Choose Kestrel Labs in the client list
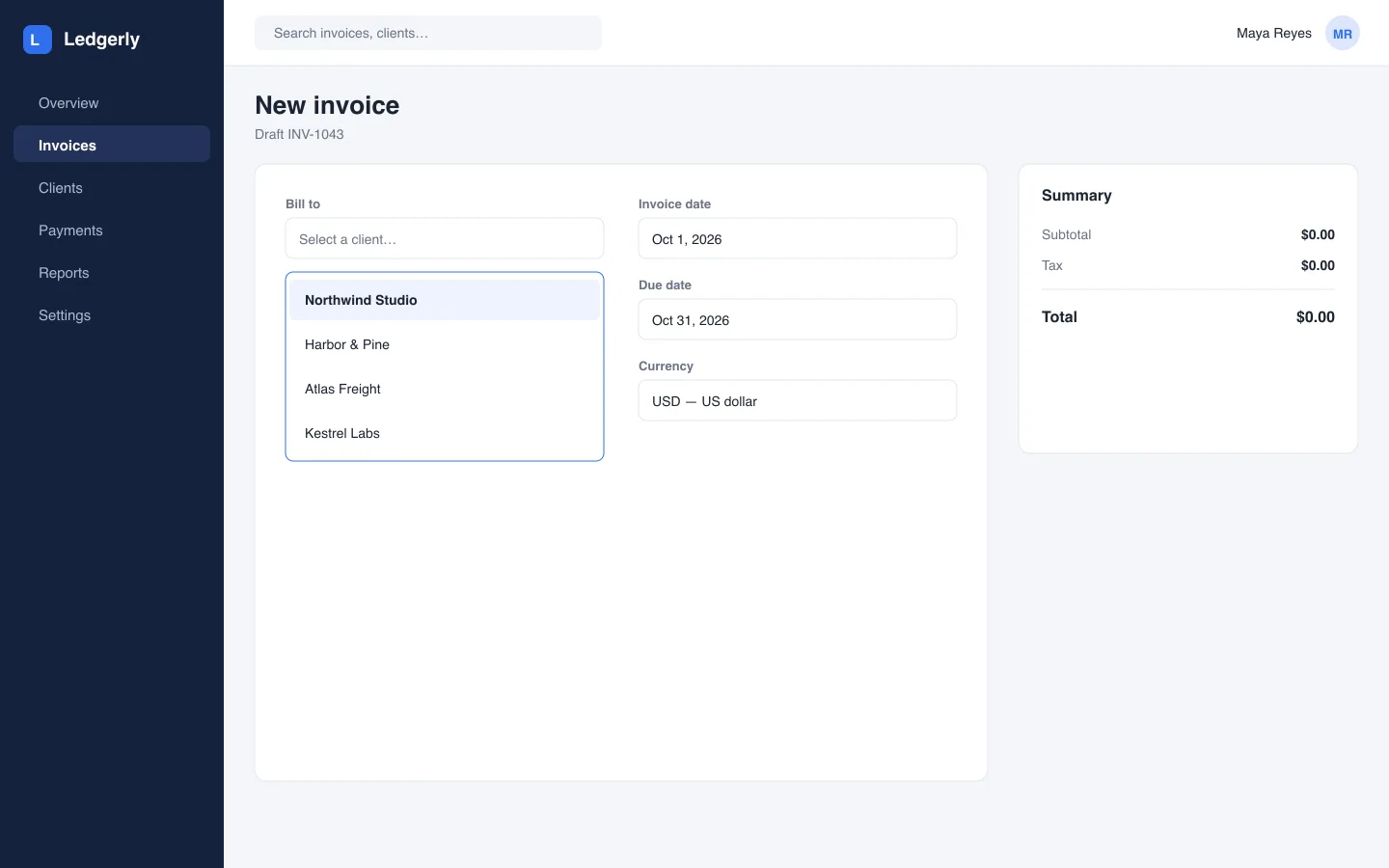 (445, 433)
